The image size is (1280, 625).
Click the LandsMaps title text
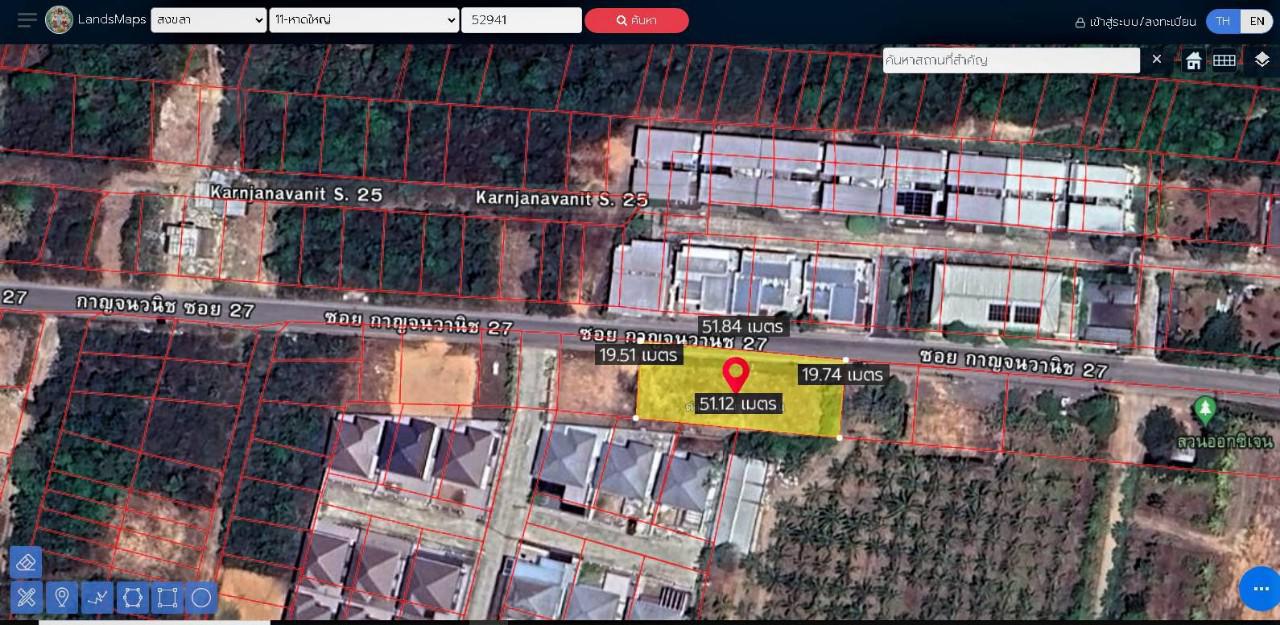pyautogui.click(x=112, y=20)
